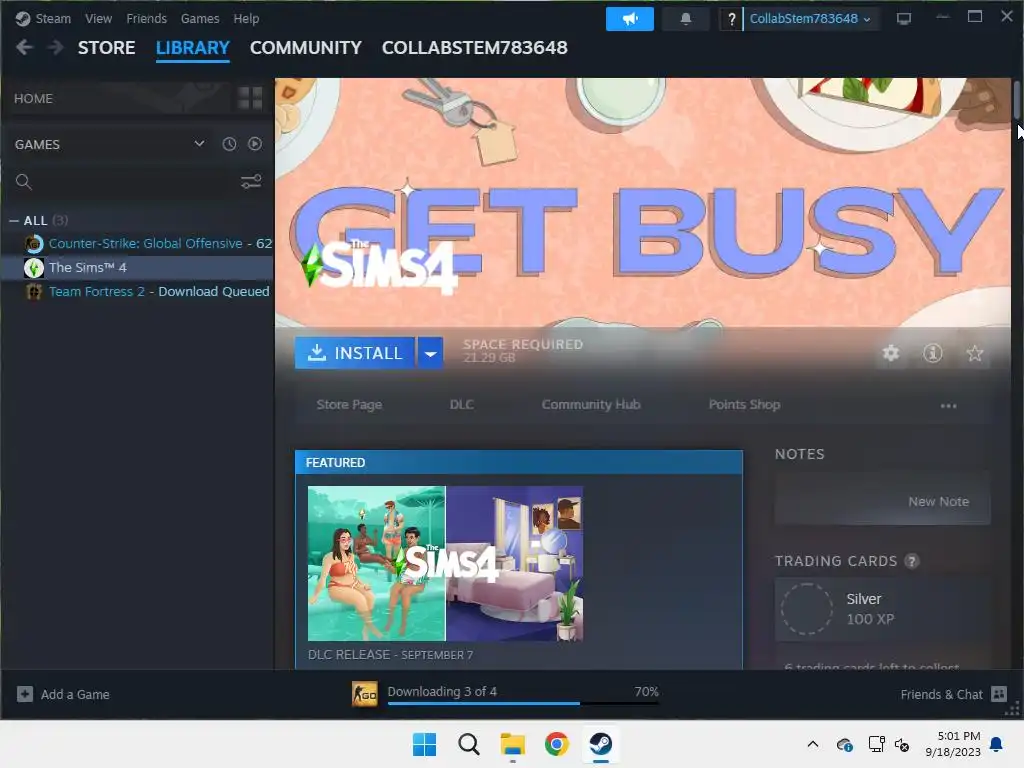Viewport: 1024px width, 768px height.
Task: Open the DLC link
Action: (x=462, y=405)
